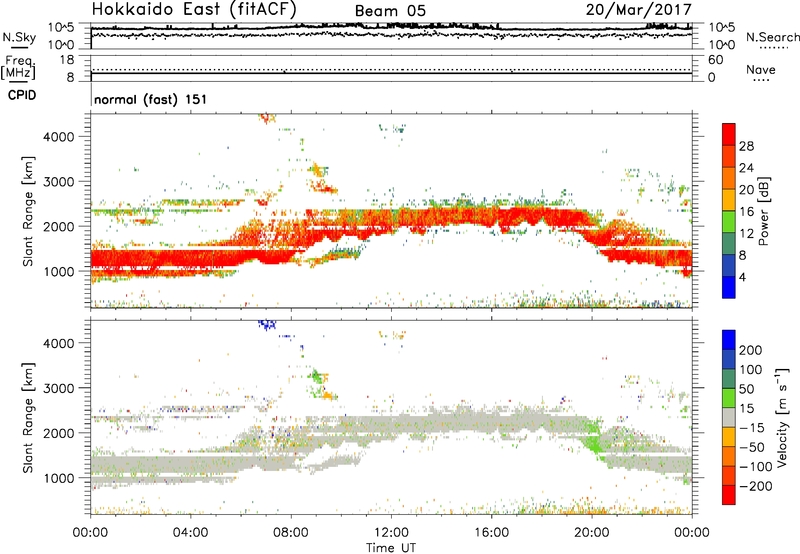The width and height of the screenshot is (800, 554).
Task: Click the blue 200 Velocity colorbar segment
Action: (x=729, y=340)
